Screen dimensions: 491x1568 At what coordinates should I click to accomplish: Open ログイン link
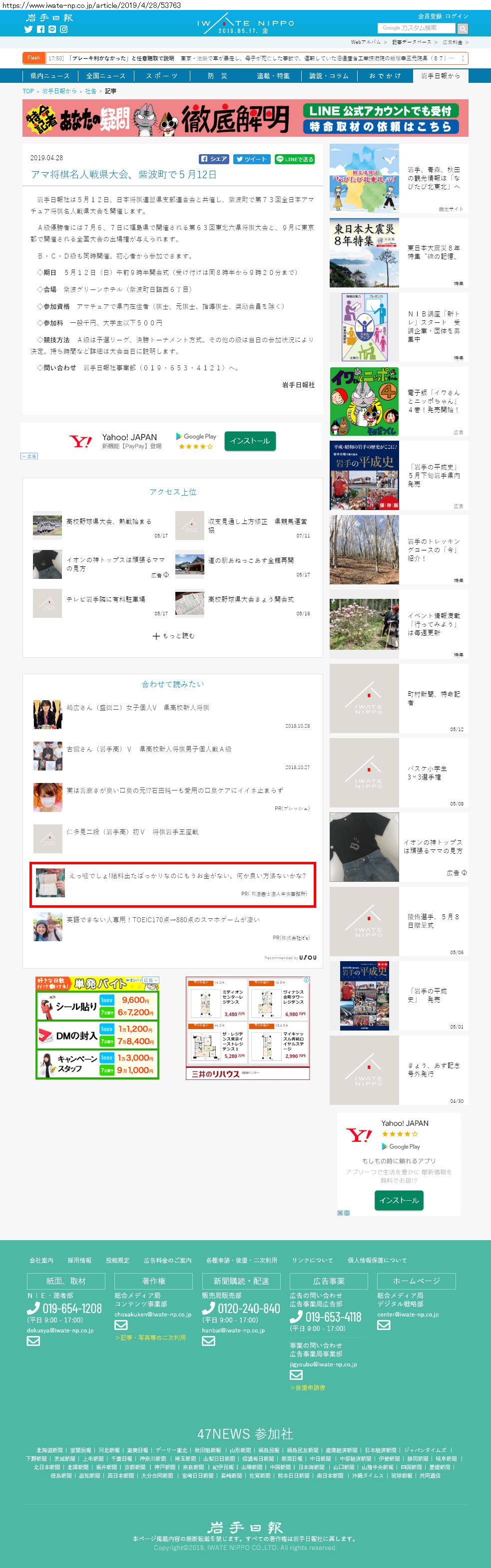pos(457,16)
